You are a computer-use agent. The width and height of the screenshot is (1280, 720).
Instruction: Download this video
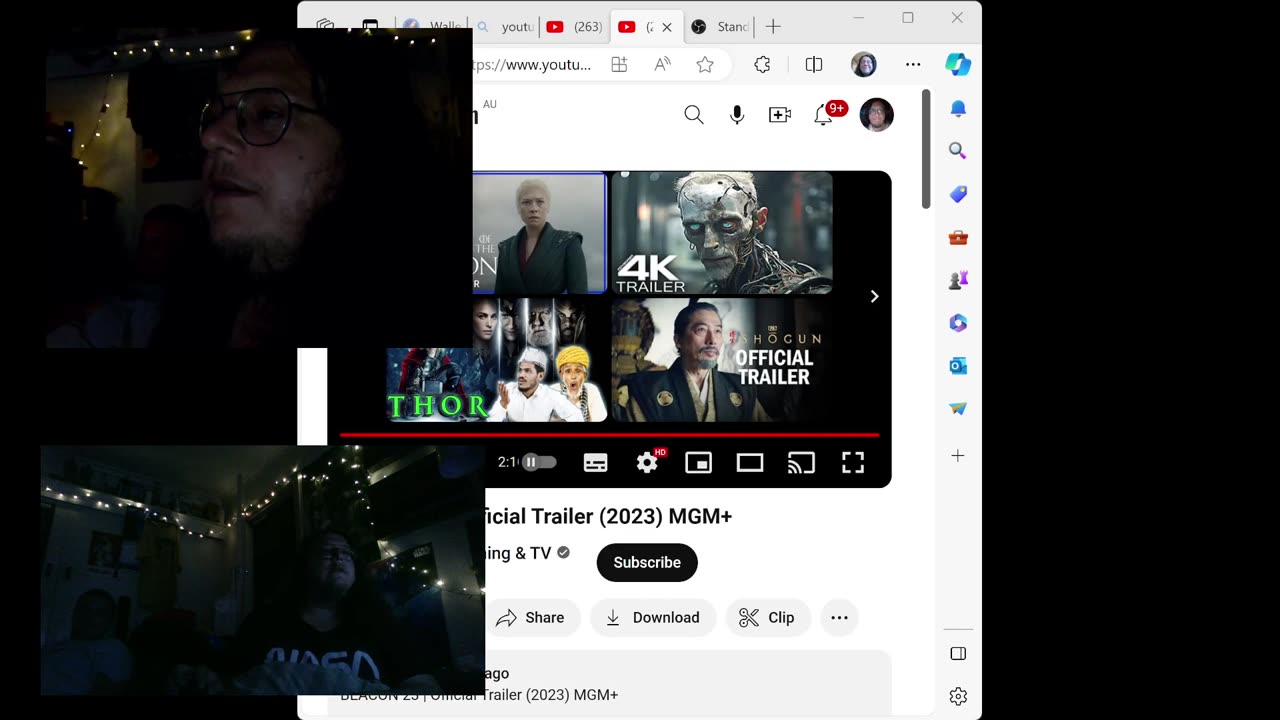[653, 618]
